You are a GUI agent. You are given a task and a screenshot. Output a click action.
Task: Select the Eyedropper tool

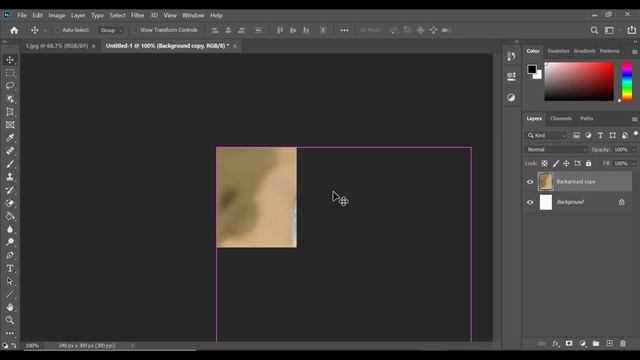[x=10, y=138]
